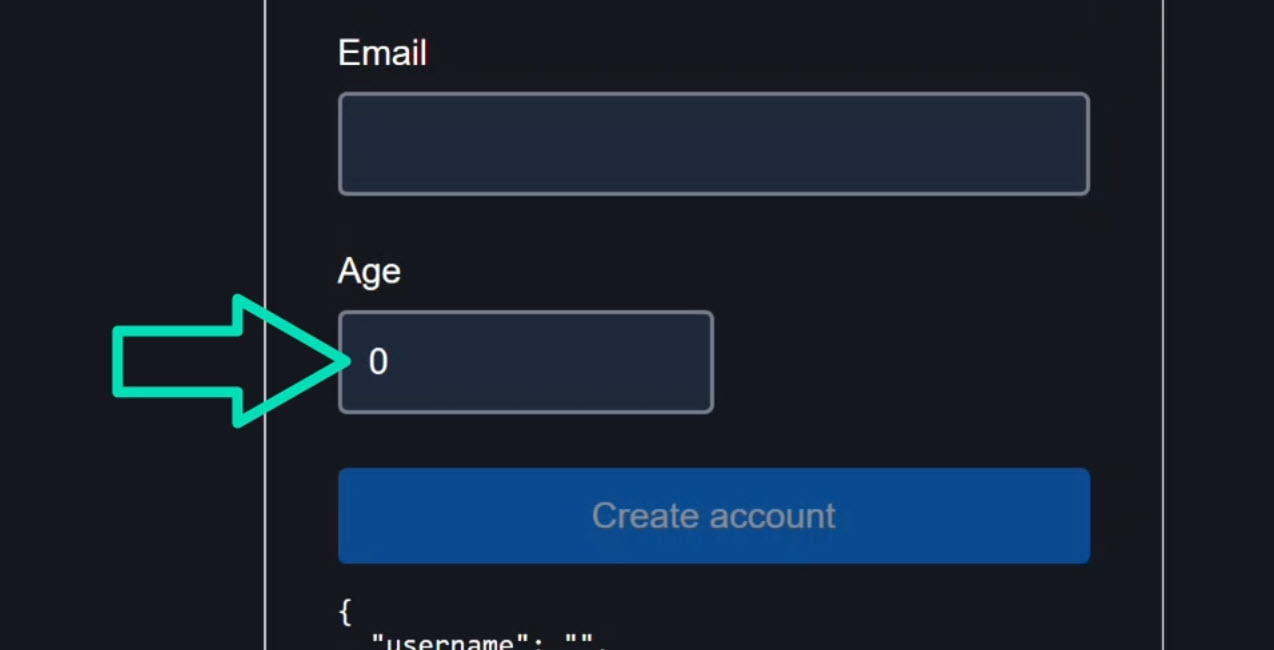Viewport: 1274px width, 650px height.
Task: Click the Age field highlighted by the arrow
Action: [x=525, y=362]
